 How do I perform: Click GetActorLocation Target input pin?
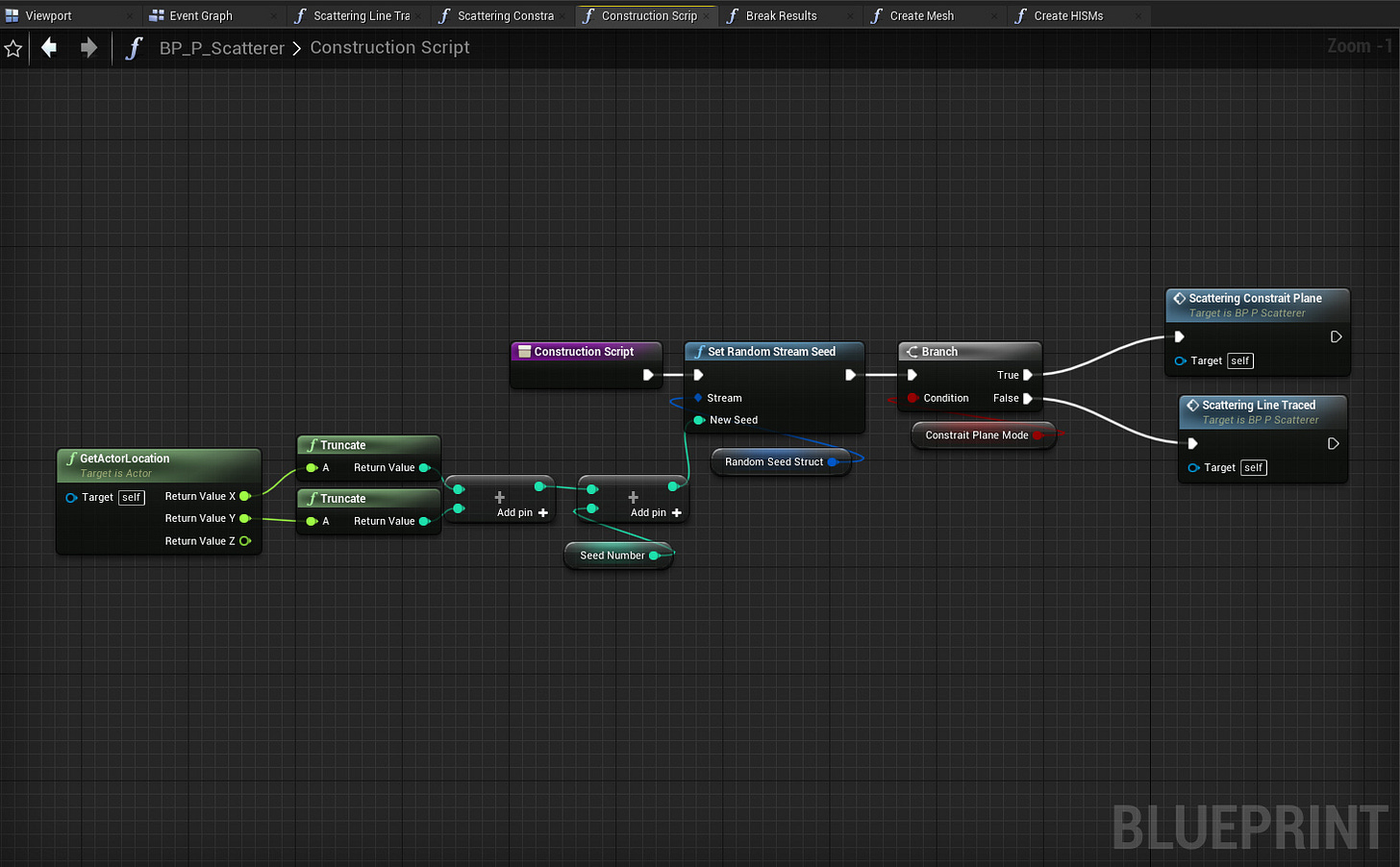(71, 498)
